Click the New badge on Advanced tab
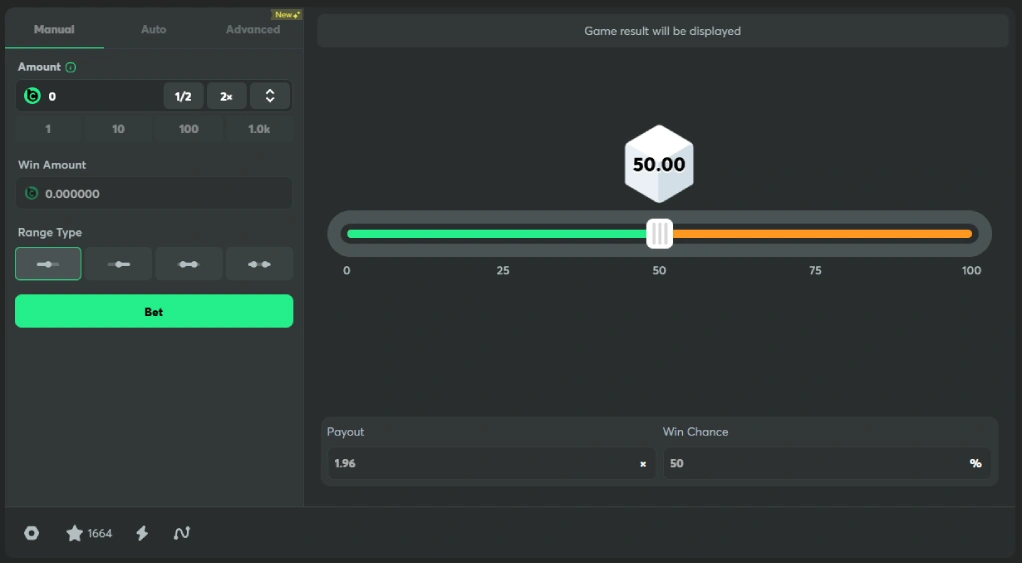Screen dimensions: 1022x563 pos(287,14)
